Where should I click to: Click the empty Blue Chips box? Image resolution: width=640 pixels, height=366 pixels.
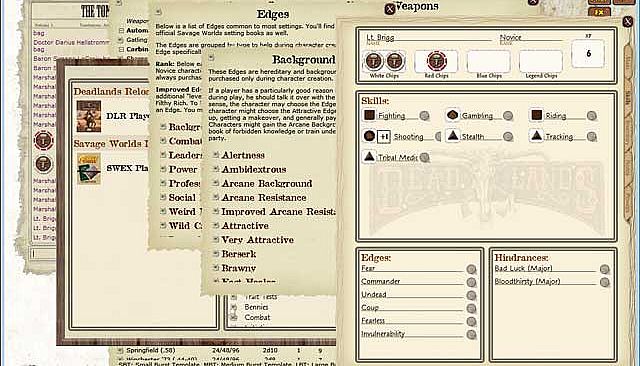(489, 61)
